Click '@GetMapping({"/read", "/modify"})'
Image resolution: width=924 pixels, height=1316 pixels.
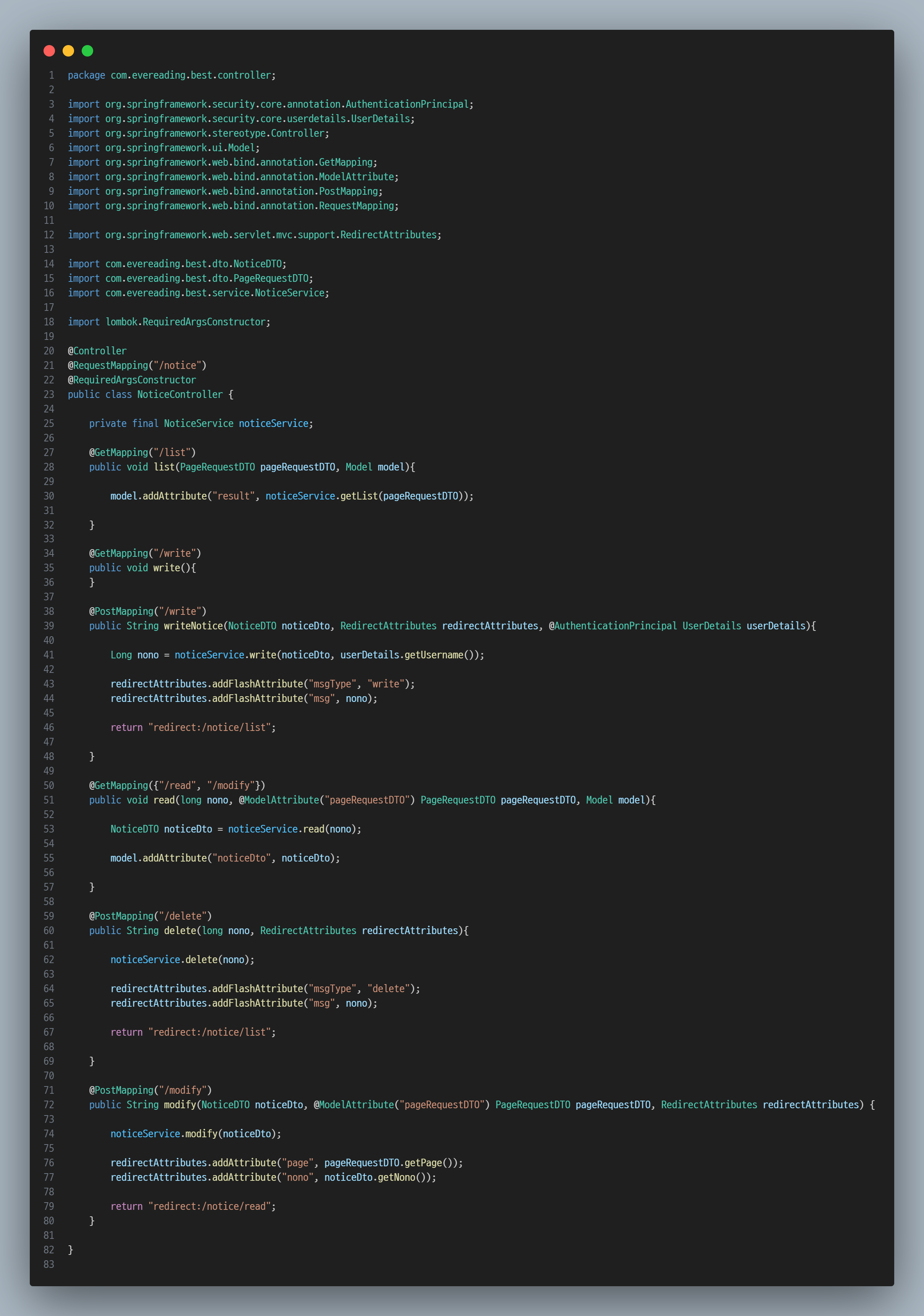click(177, 786)
